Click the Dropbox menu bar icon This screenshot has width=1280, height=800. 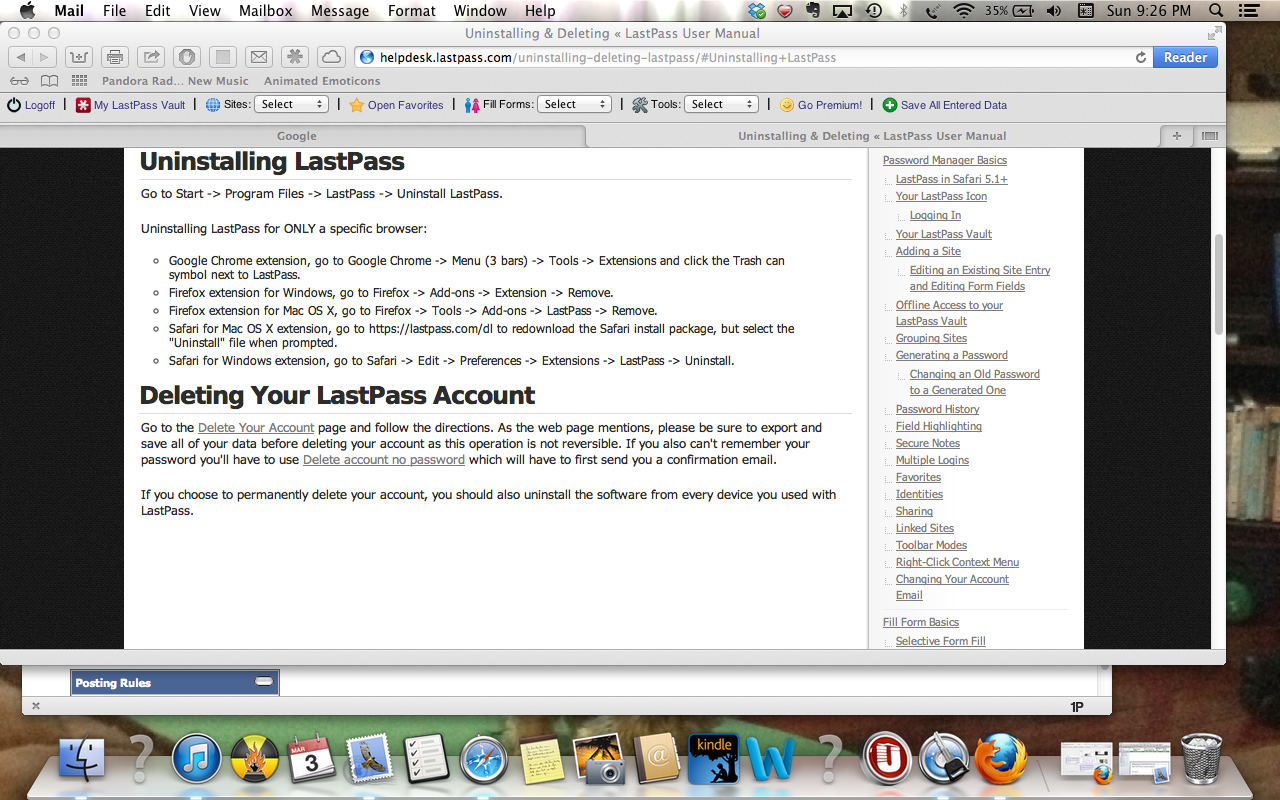(757, 11)
